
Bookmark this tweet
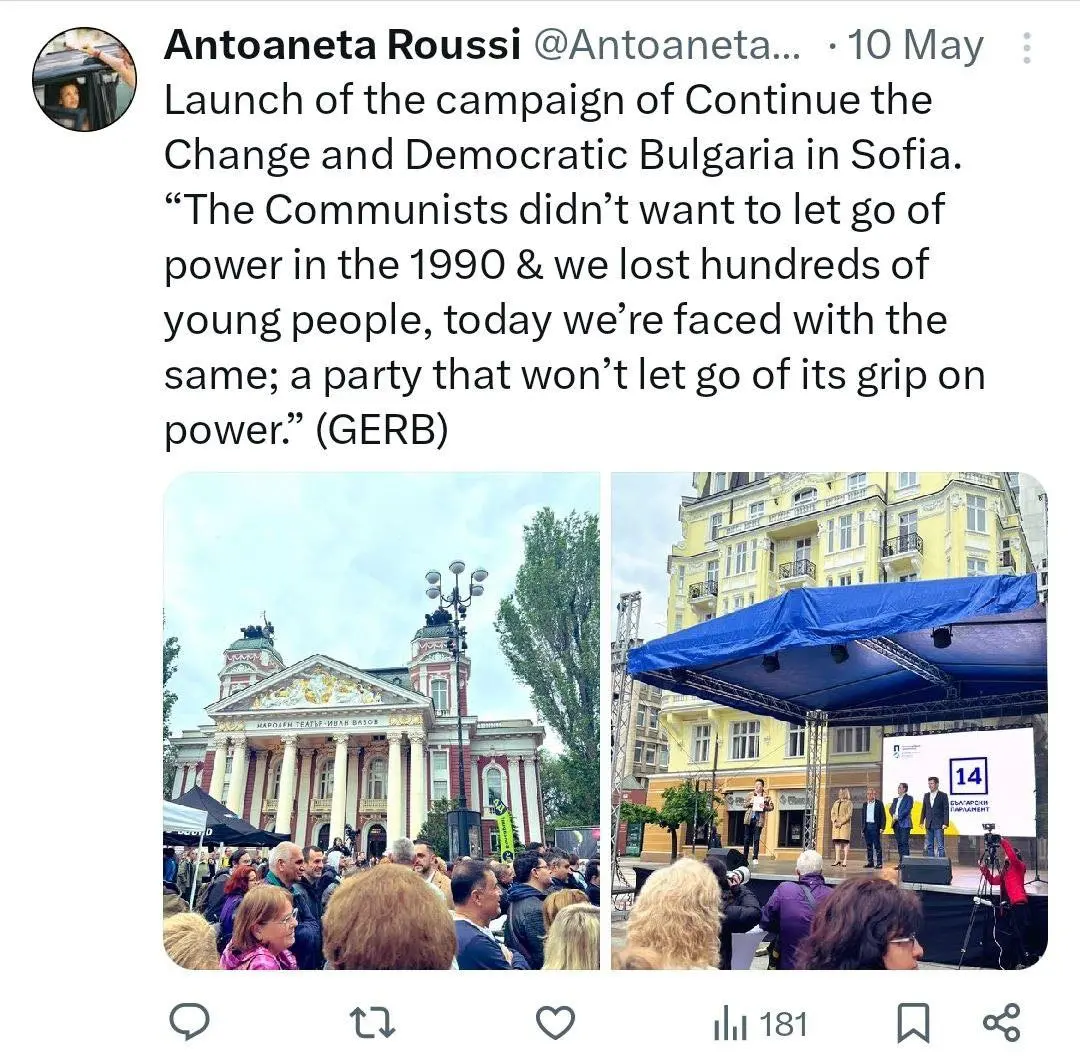pyautogui.click(x=913, y=1023)
